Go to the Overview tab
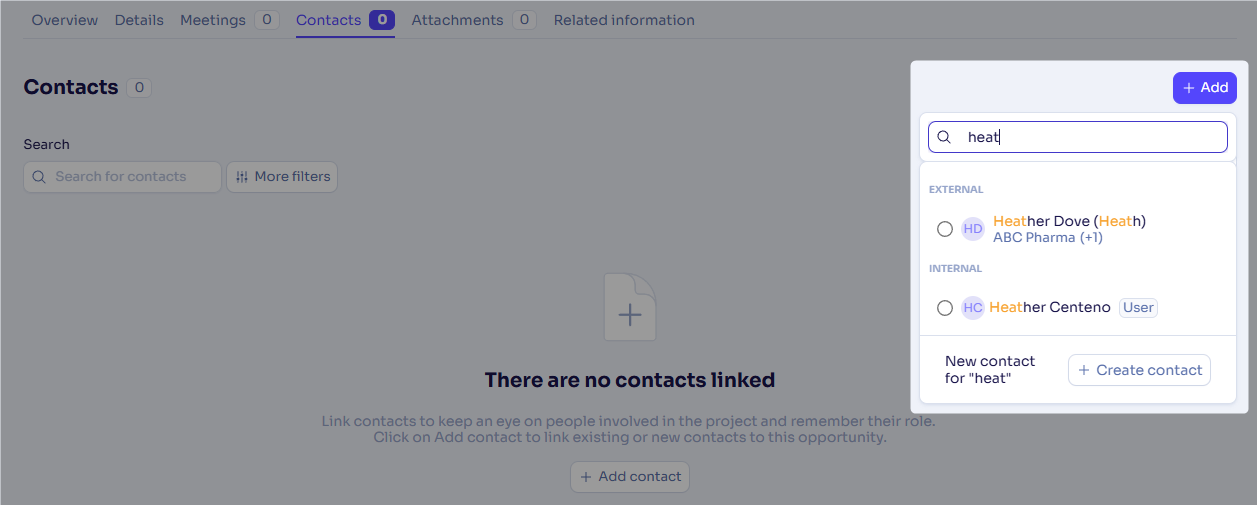 tap(65, 20)
